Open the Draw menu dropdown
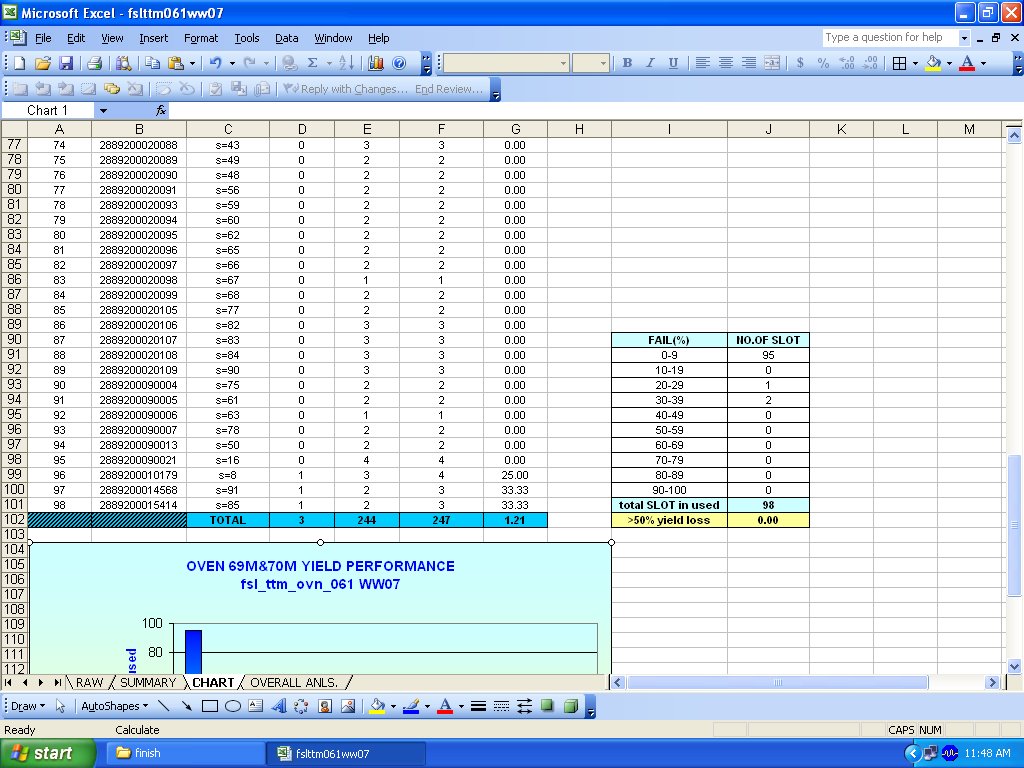1024x768 pixels. tap(28, 706)
